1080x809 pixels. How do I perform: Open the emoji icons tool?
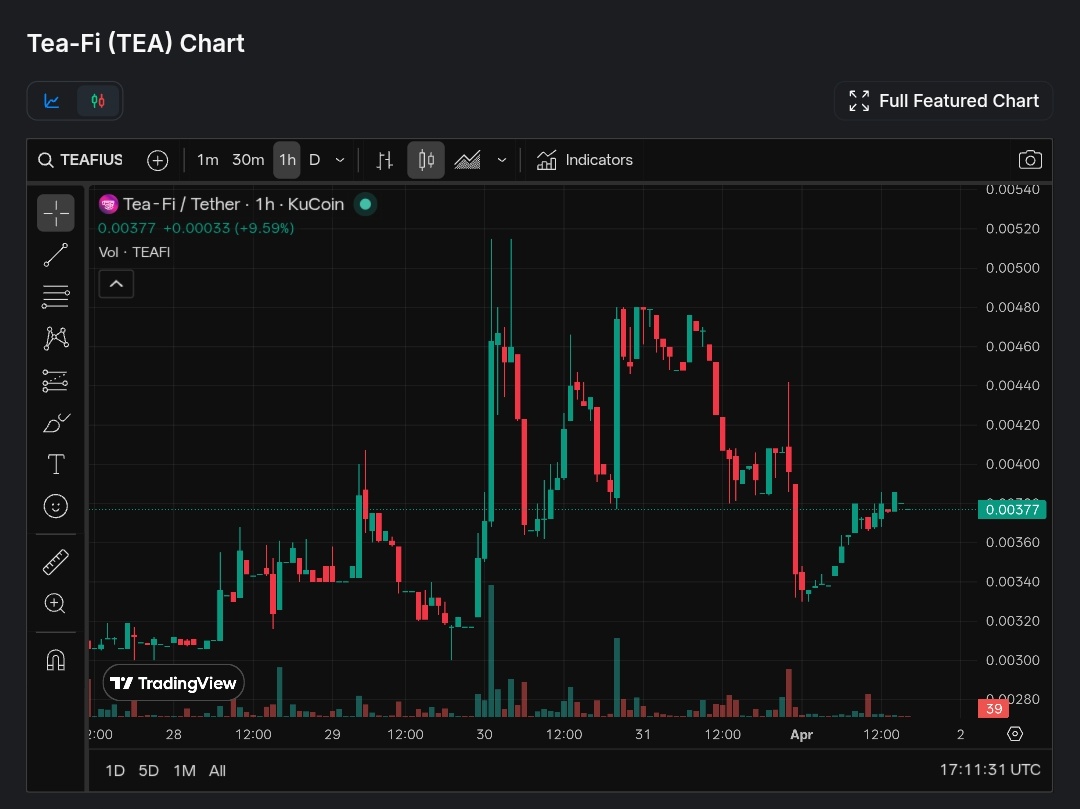coord(56,506)
